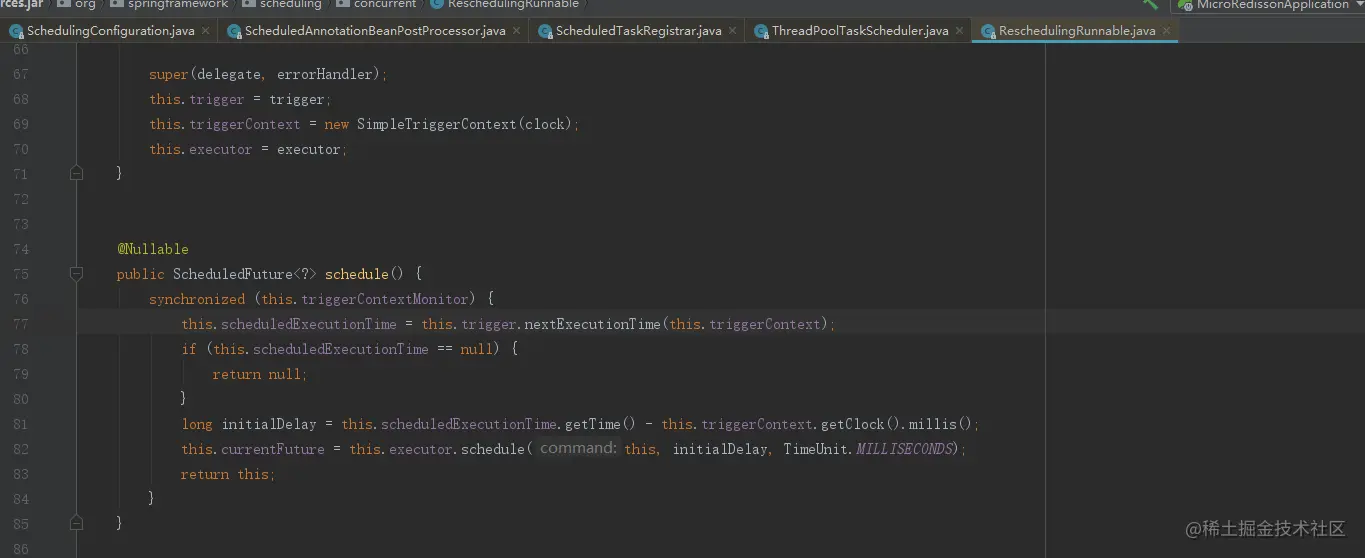Image resolution: width=1365 pixels, height=558 pixels.
Task: Click 'this.executor = executor;' on line 70
Action: pyautogui.click(x=248, y=149)
